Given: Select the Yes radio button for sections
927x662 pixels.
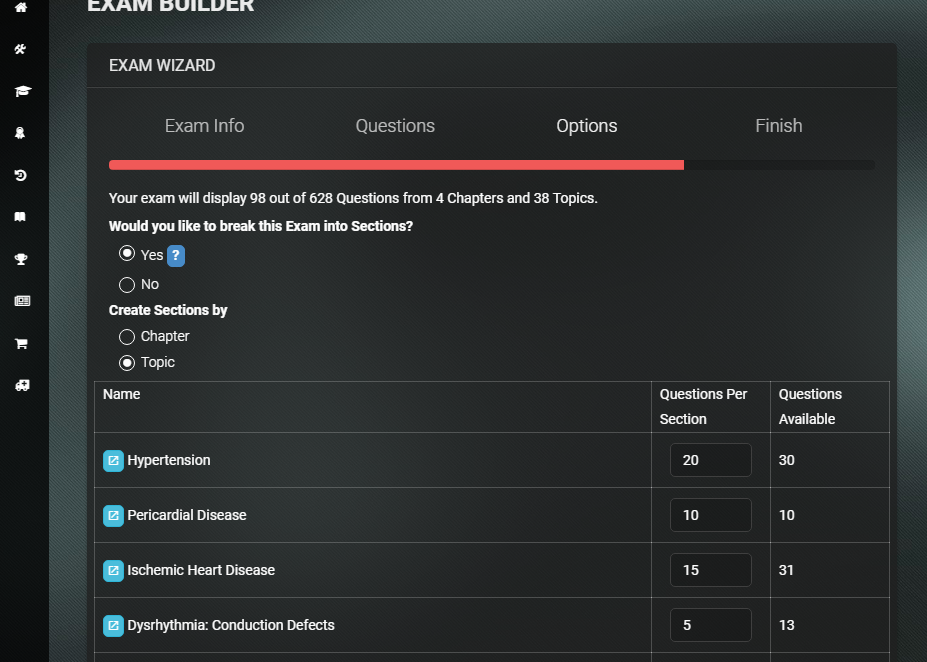Looking at the screenshot, I should (127, 254).
